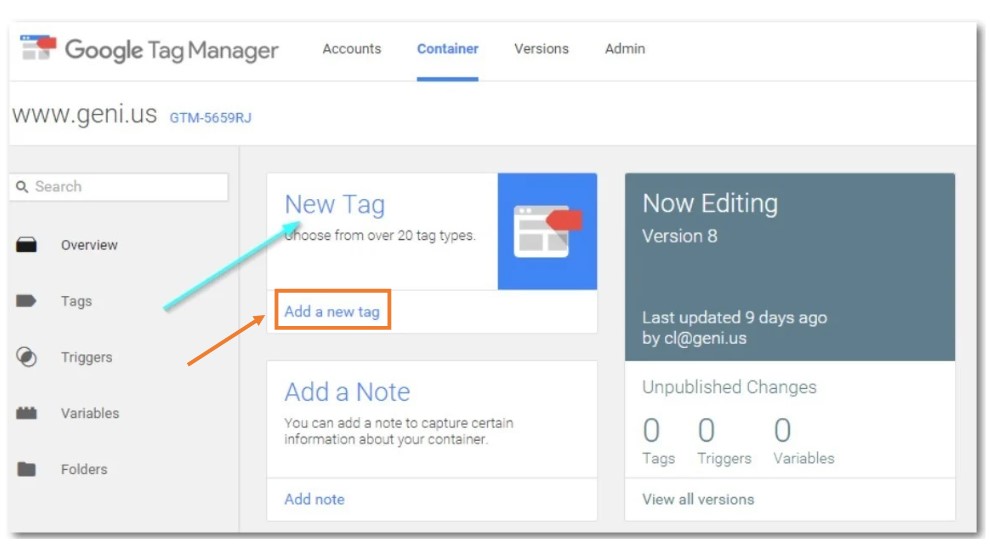Screen dimensions: 990x547
Task: Click the unpublished Tags count 0
Action: point(652,431)
